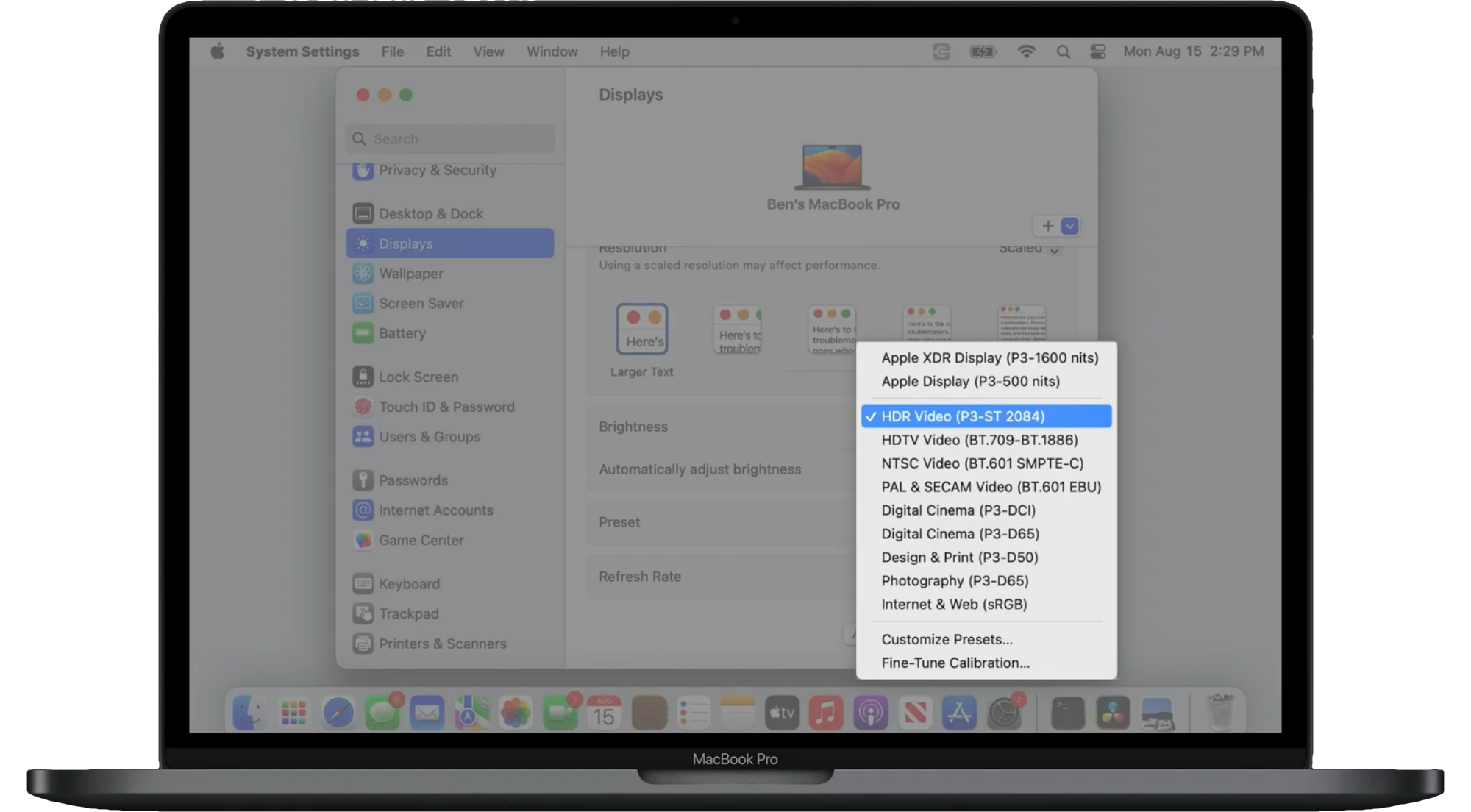Click the Wallpaper sidebar icon
Image resolution: width=1471 pixels, height=812 pixels.
(363, 274)
